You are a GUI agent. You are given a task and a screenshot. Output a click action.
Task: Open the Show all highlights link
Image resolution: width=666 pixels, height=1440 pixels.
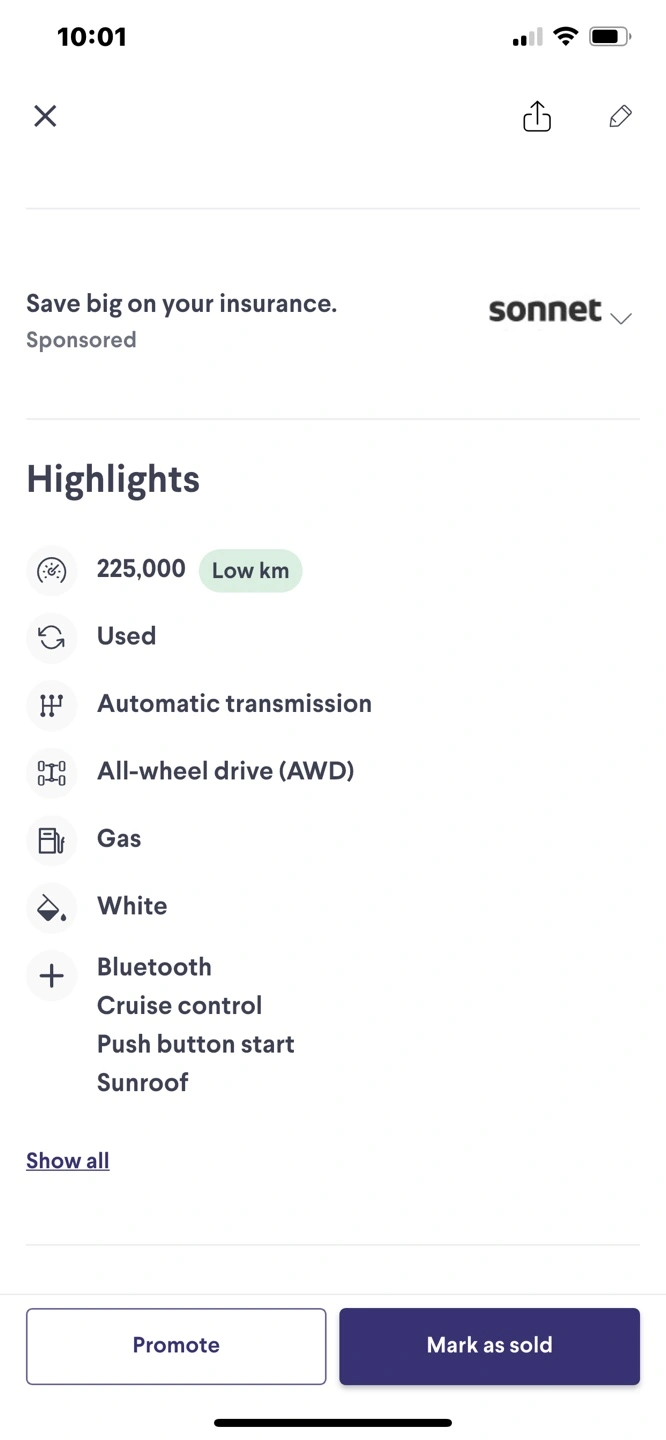(x=68, y=1161)
